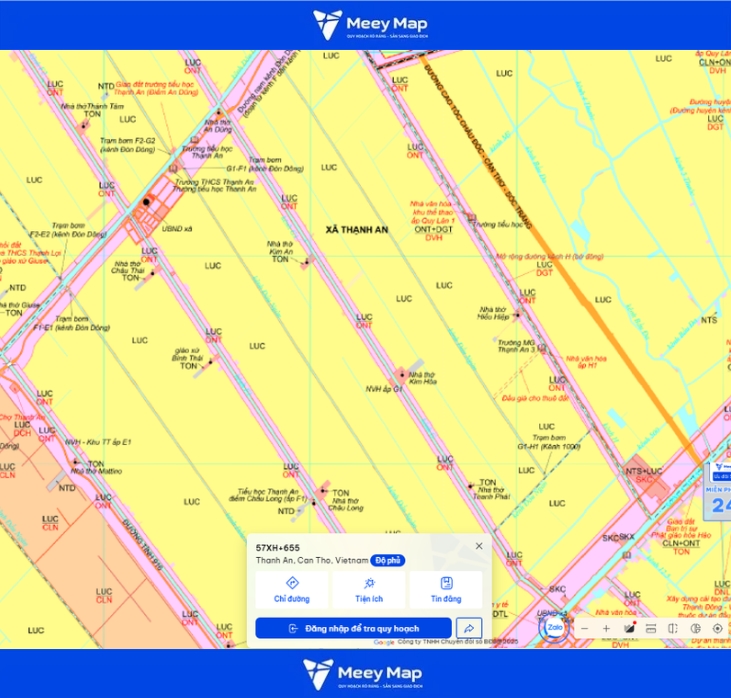This screenshot has width=731, height=698.
Task: Click the UBND xã label
Action: coord(177,229)
